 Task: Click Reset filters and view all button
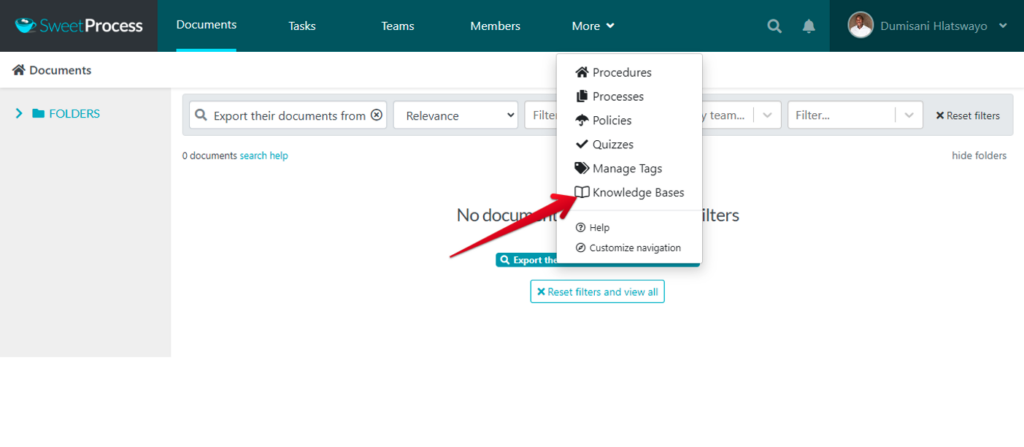click(x=597, y=291)
